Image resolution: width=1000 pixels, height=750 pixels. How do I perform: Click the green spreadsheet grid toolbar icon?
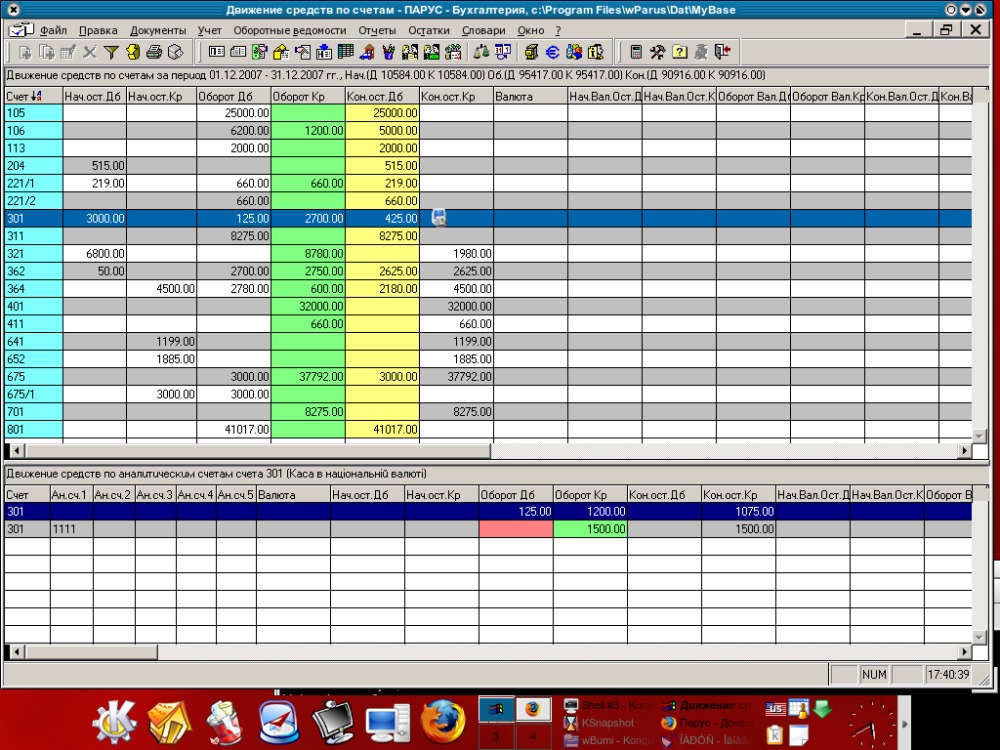point(346,52)
